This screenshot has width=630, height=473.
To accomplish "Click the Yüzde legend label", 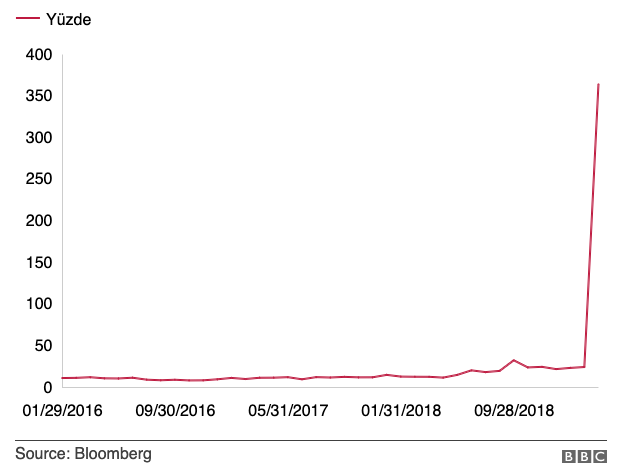I will [x=68, y=19].
